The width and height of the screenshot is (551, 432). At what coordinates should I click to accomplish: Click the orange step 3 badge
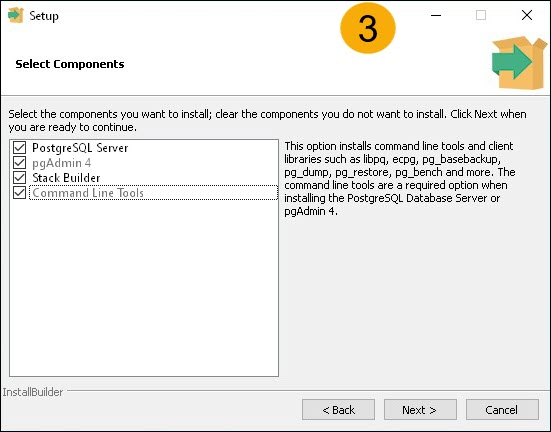click(x=368, y=28)
